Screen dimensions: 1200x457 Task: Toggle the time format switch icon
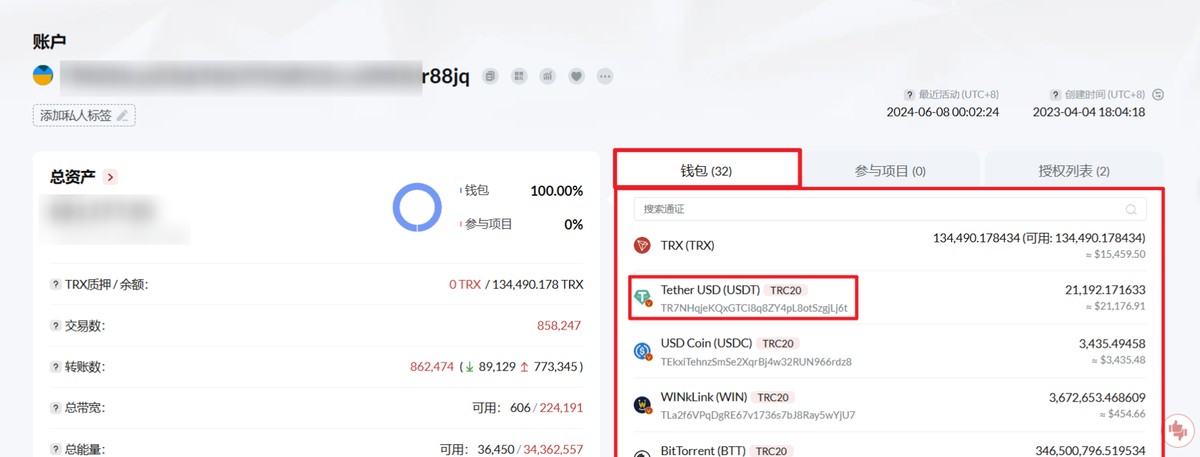point(1158,94)
